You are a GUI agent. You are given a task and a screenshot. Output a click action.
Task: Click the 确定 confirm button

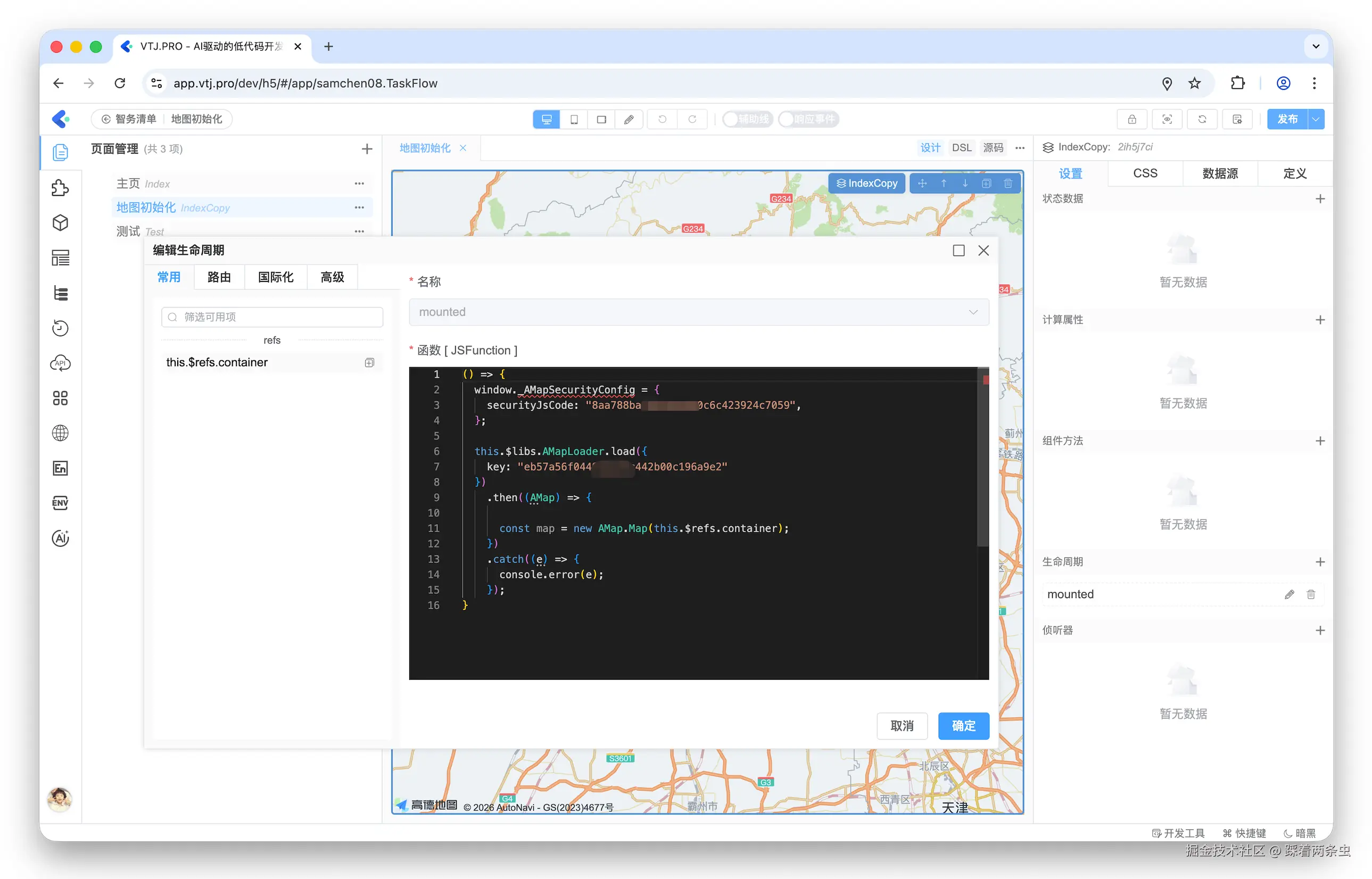coord(963,725)
